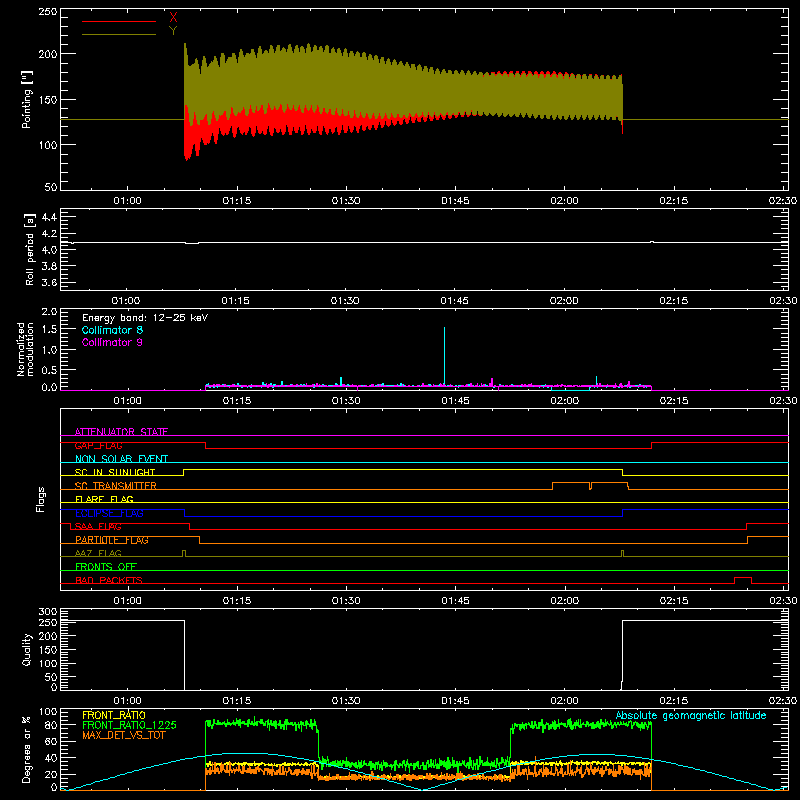Click '02:15' tick under the Flags panel

(x=674, y=601)
